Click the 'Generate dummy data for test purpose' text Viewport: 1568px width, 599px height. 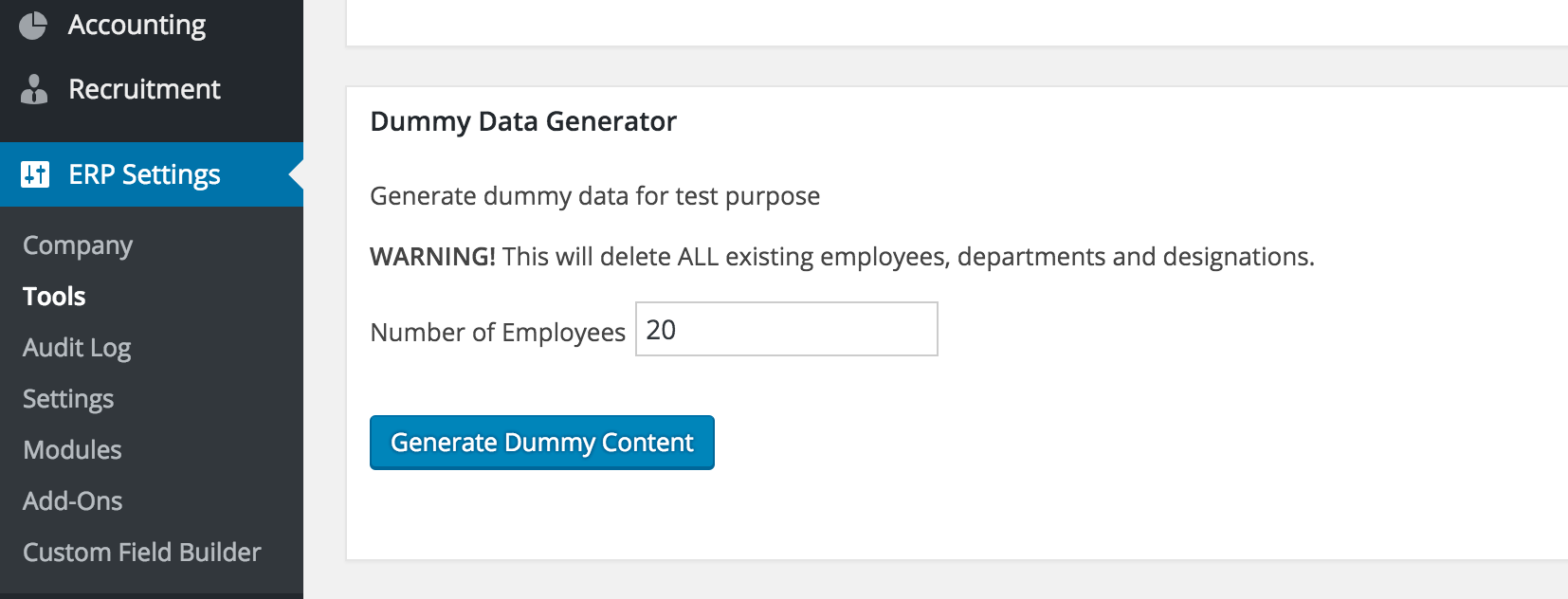coord(594,196)
